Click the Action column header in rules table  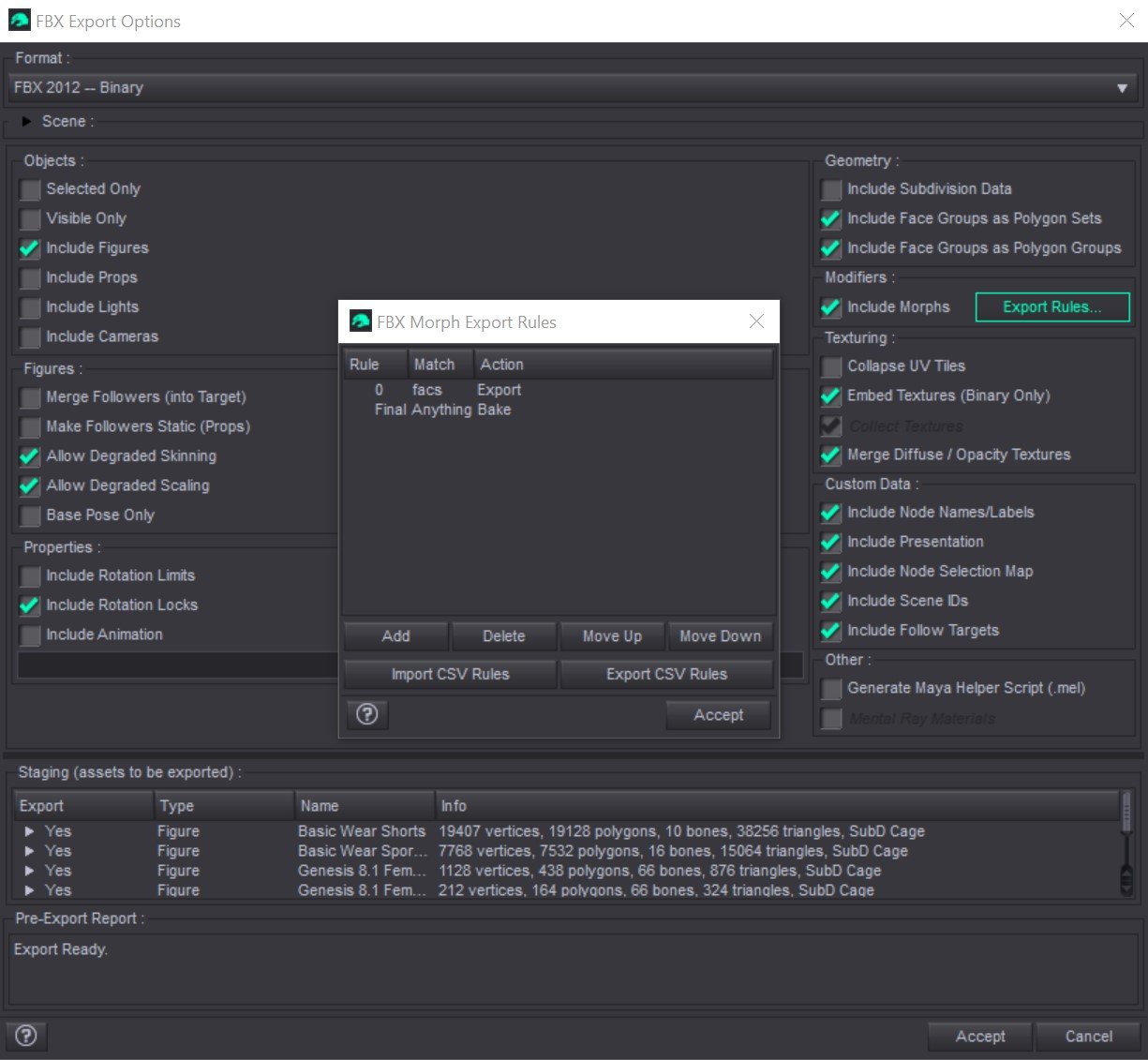click(x=623, y=364)
